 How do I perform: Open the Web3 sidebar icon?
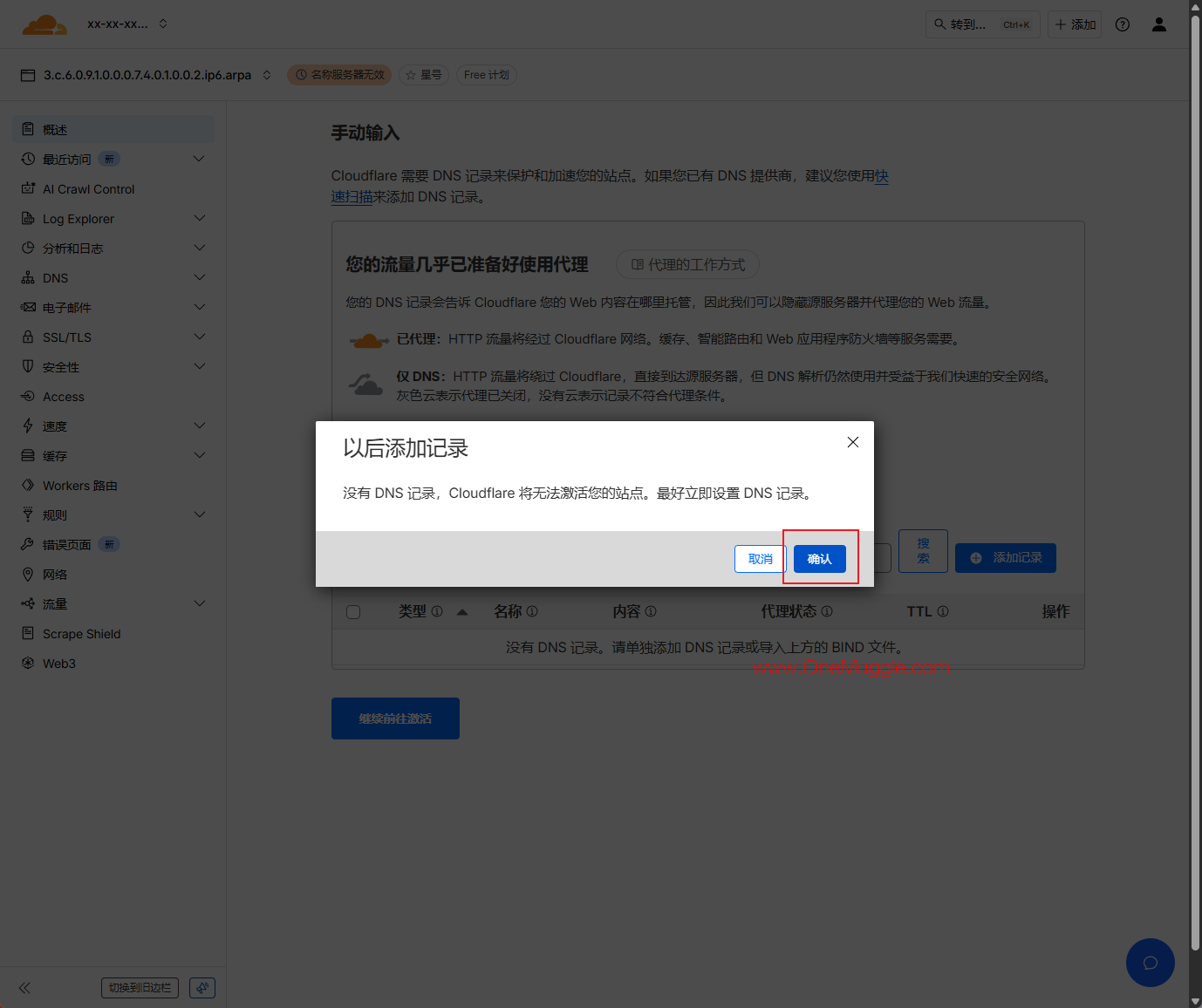(x=28, y=663)
